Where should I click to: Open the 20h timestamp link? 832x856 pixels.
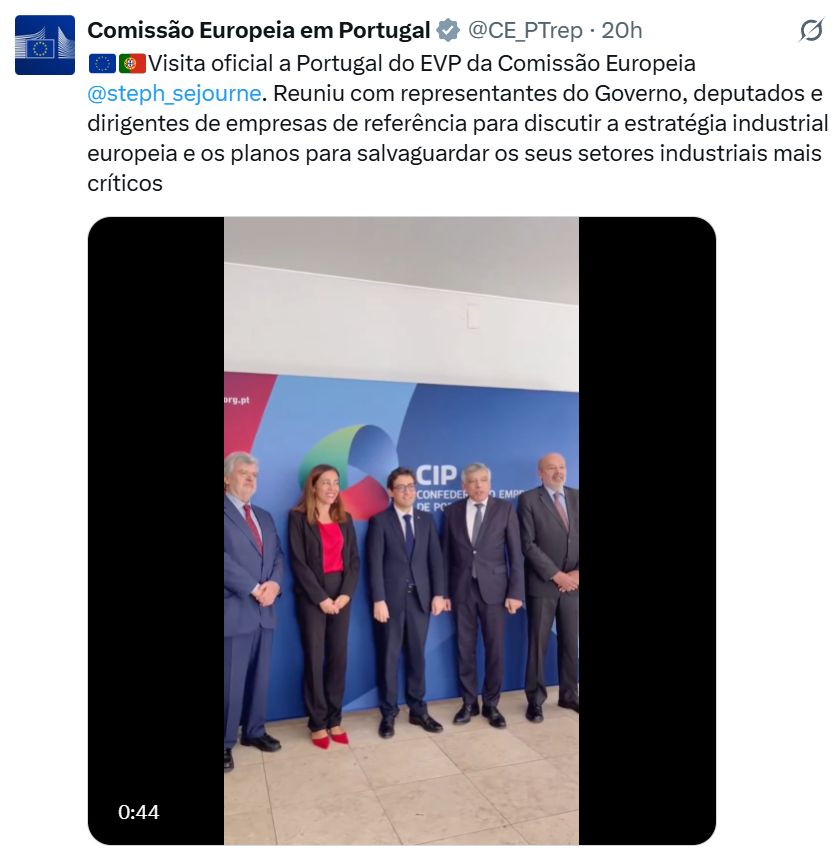click(x=622, y=31)
